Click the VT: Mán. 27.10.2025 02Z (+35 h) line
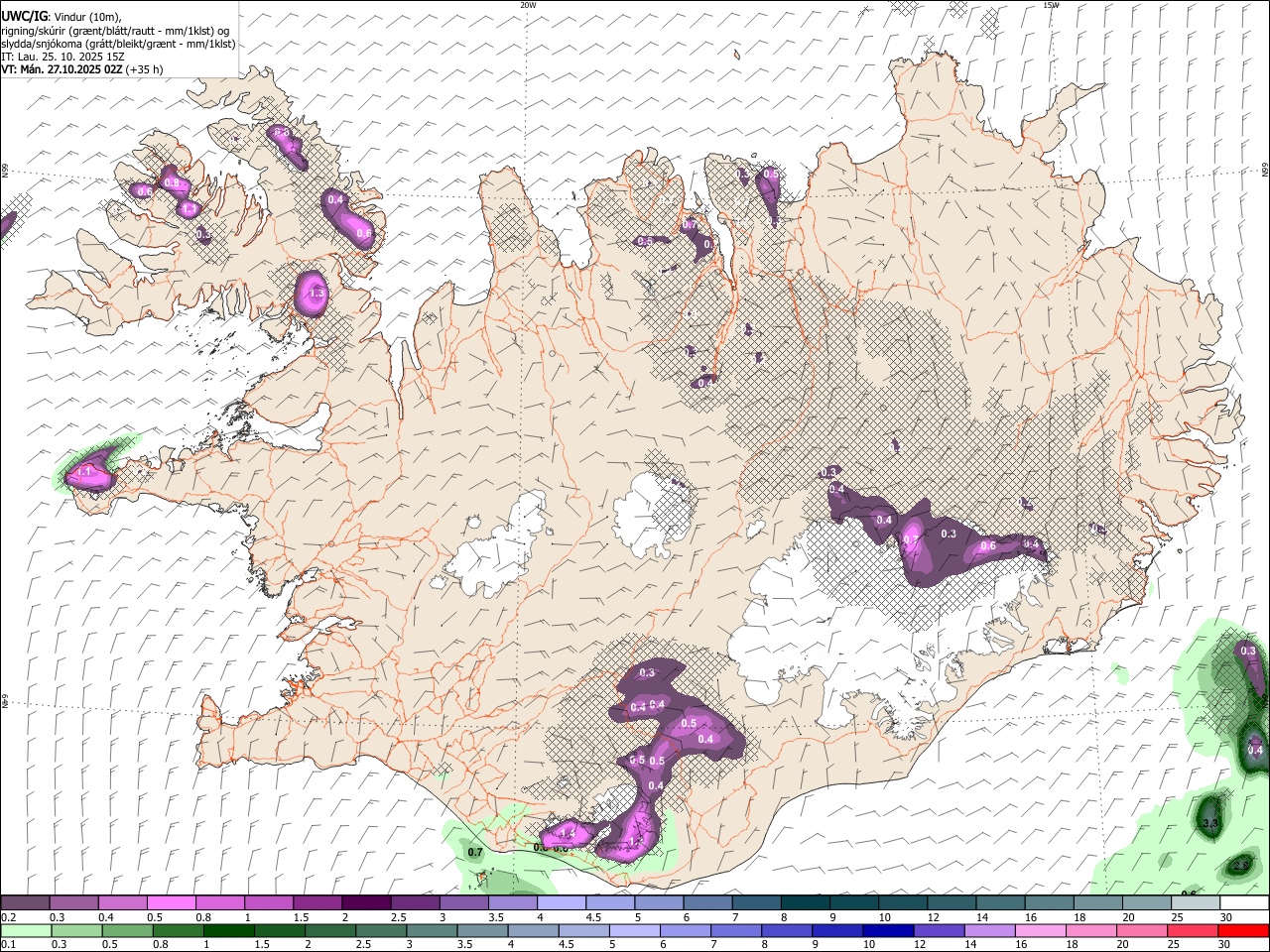This screenshot has height=952, width=1270. (x=82, y=69)
